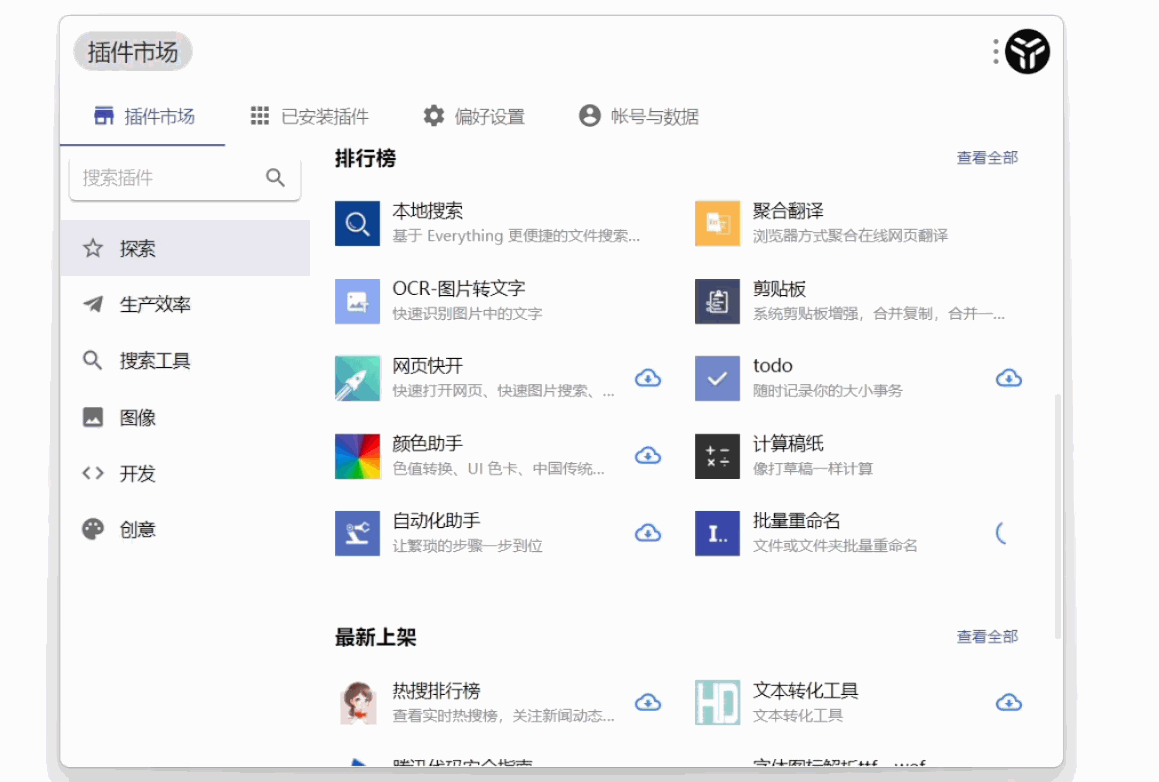
Task: Select the 颜色助手 color wheel icon
Action: coord(356,456)
